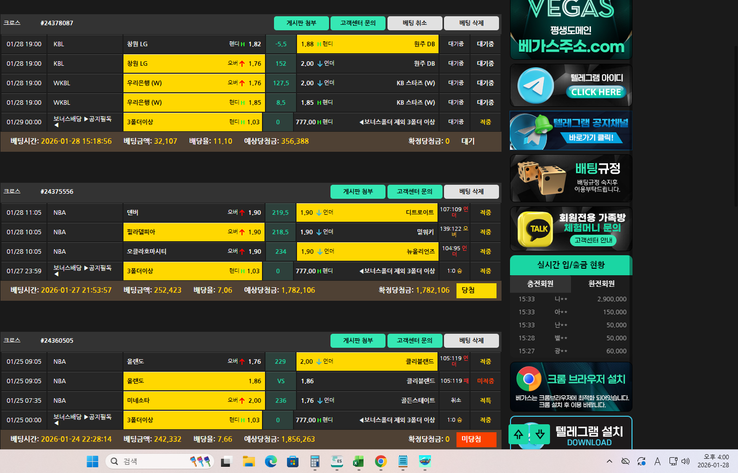The image size is (738, 473).
Task: Open the Telegram notice channel bell banner
Action: (570, 131)
